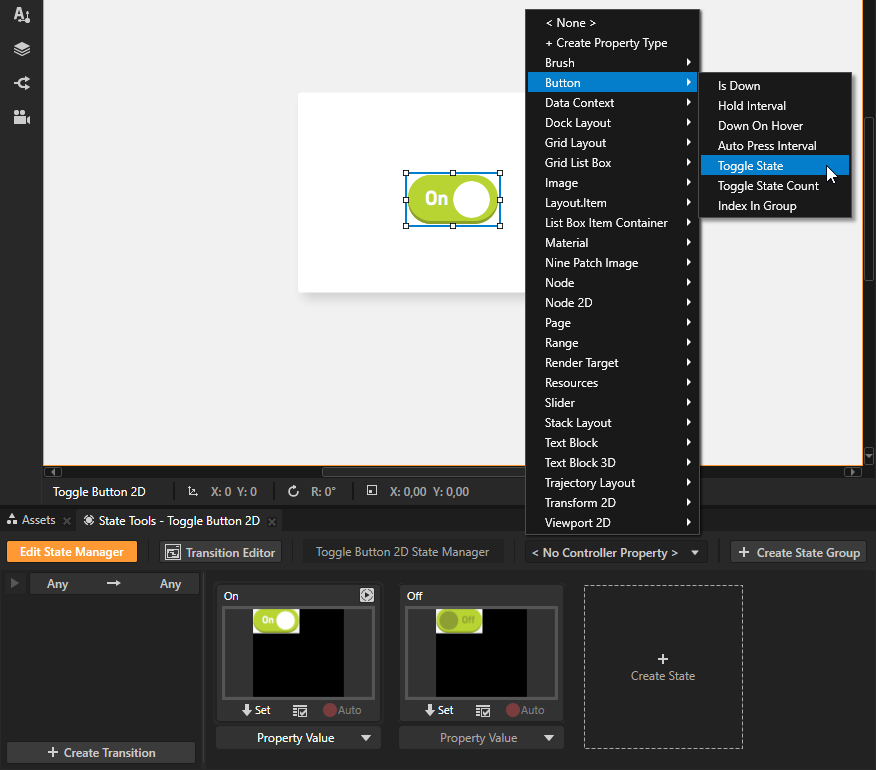Click the stacked layers icon in sidebar

pyautogui.click(x=21, y=49)
